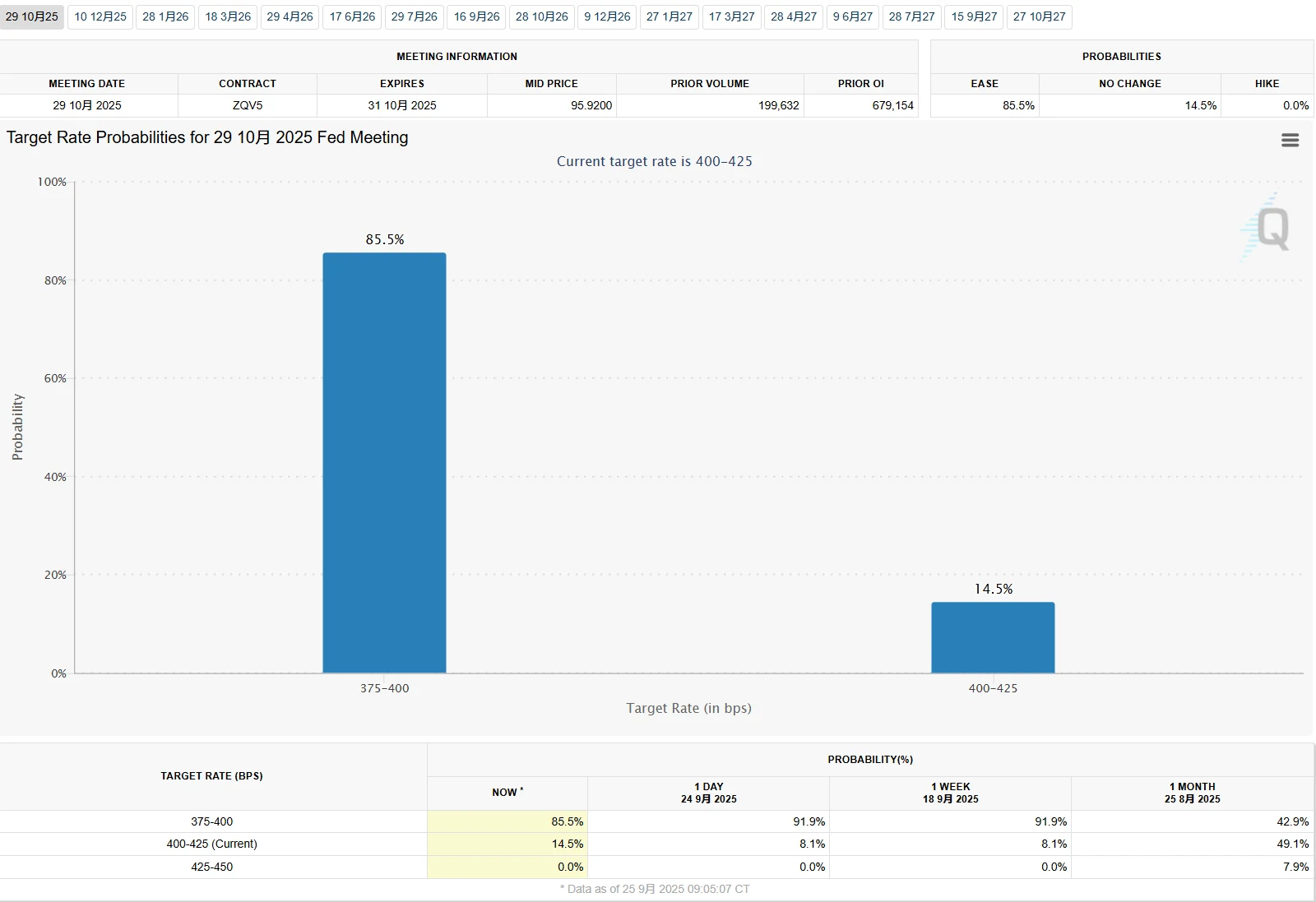This screenshot has width=1316, height=902.
Task: Click the 85.5% label above the bar
Action: (385, 239)
